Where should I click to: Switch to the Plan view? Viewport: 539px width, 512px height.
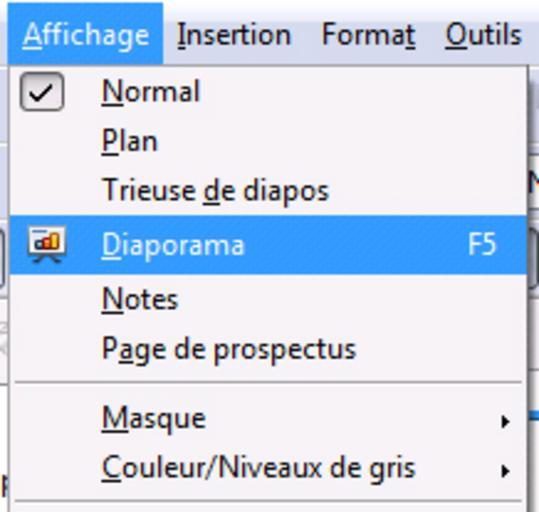[268, 141]
